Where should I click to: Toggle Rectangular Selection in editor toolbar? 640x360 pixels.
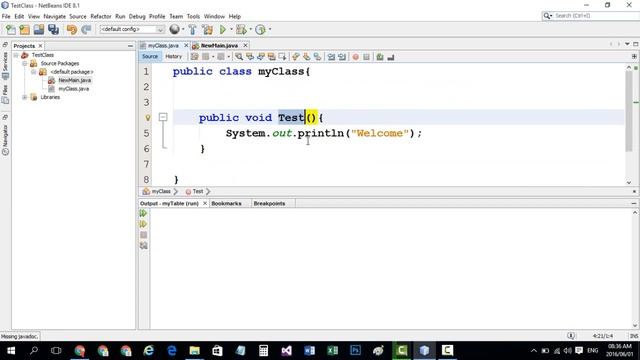click(282, 57)
